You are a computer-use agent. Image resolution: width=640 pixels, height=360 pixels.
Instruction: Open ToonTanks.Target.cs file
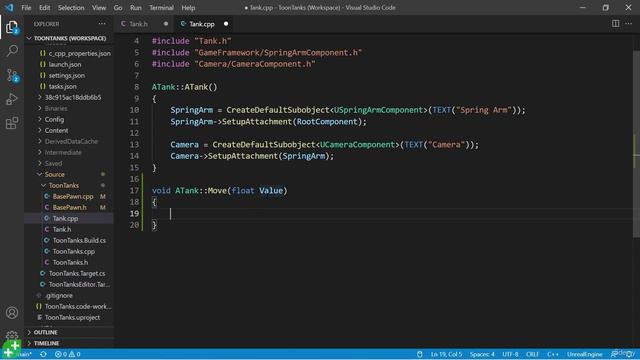pyautogui.click(x=69, y=274)
